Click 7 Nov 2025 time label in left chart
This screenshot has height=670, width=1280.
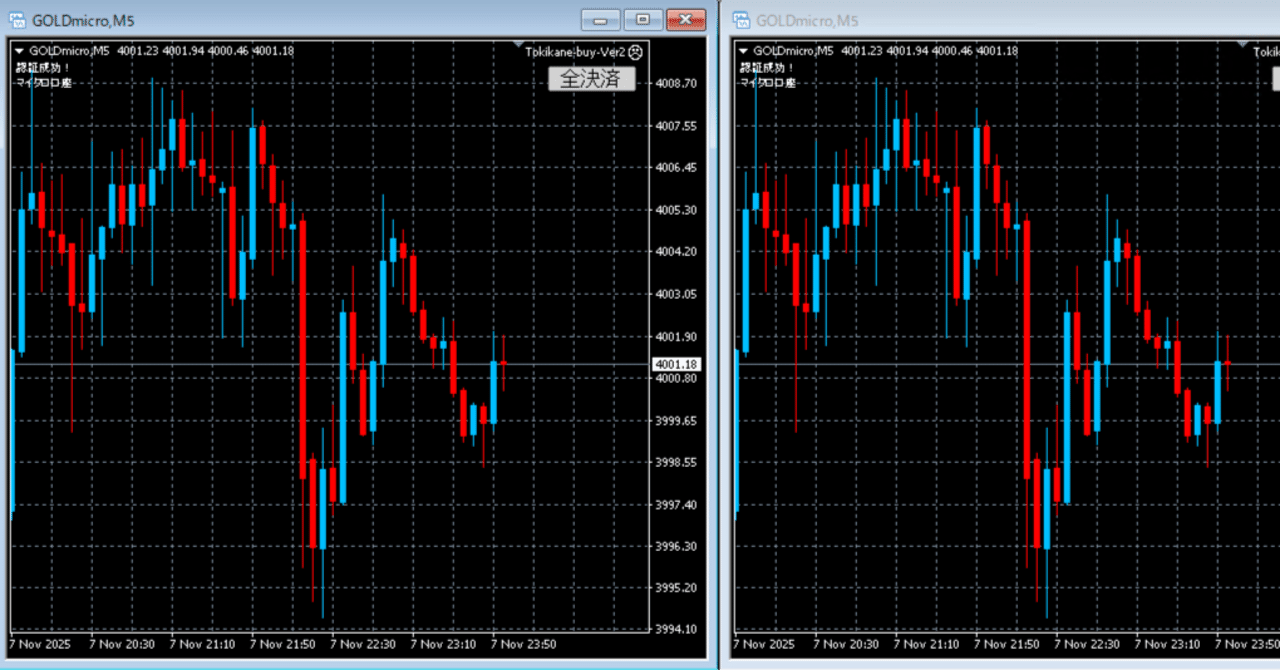(x=40, y=645)
